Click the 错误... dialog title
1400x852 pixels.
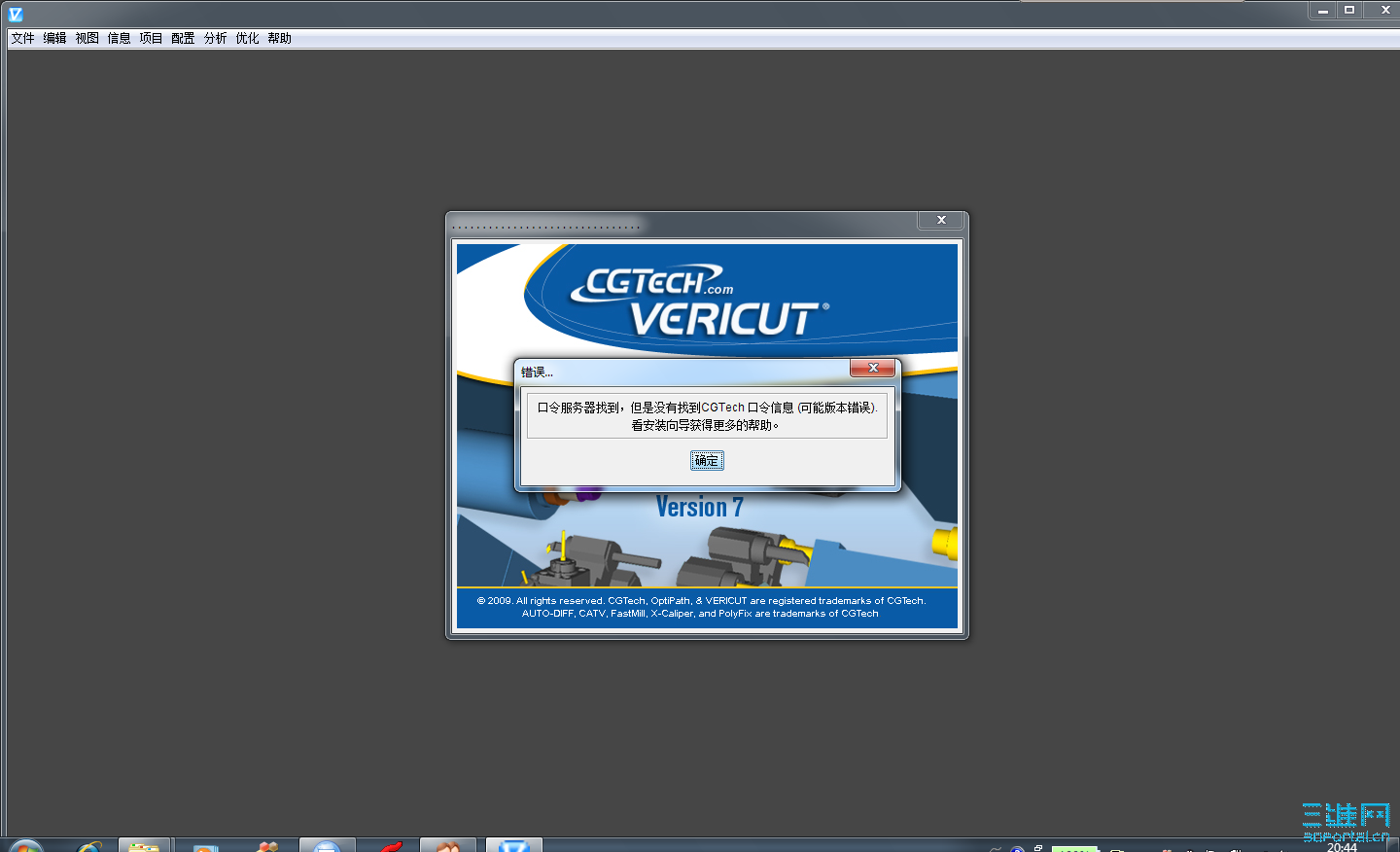[x=537, y=373]
